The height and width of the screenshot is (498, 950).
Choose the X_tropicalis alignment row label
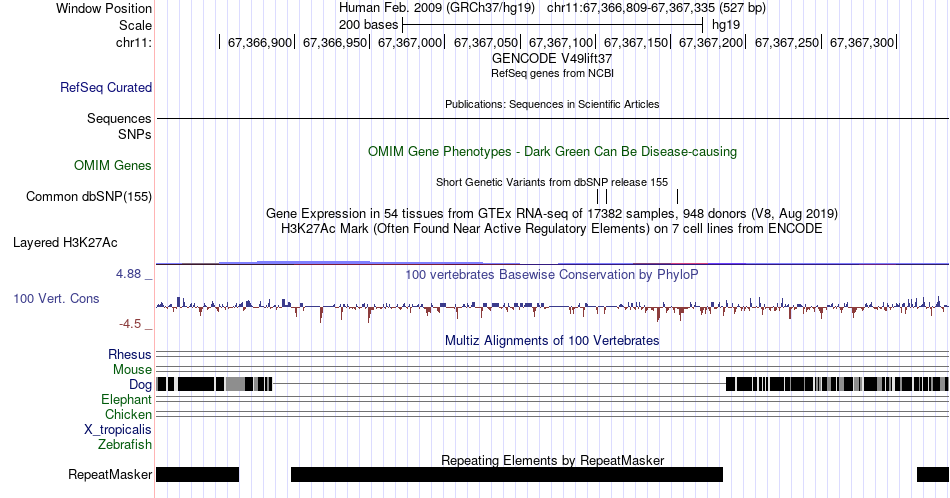click(118, 430)
